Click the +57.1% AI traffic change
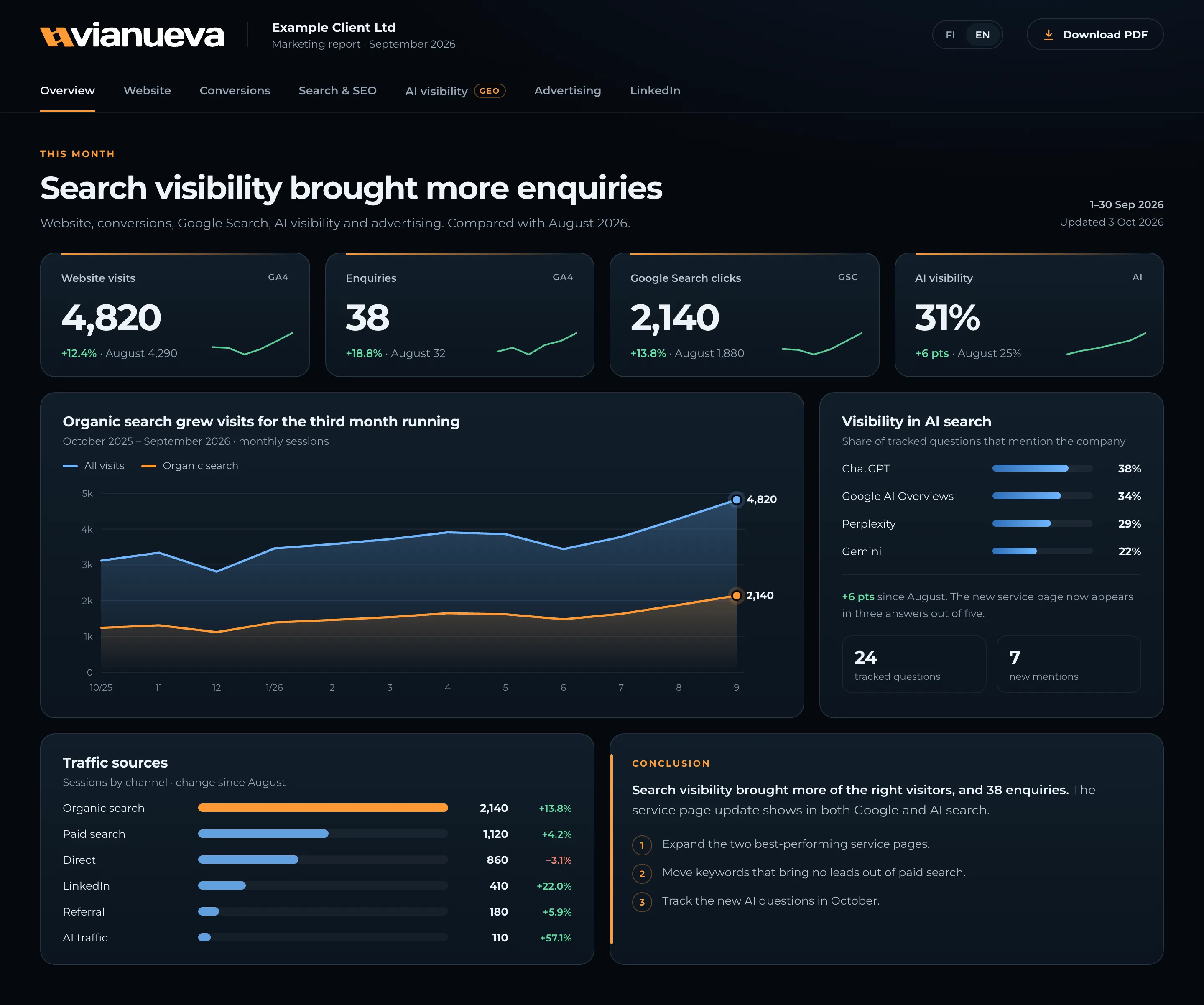The height and width of the screenshot is (1005, 1204). pyautogui.click(x=556, y=938)
